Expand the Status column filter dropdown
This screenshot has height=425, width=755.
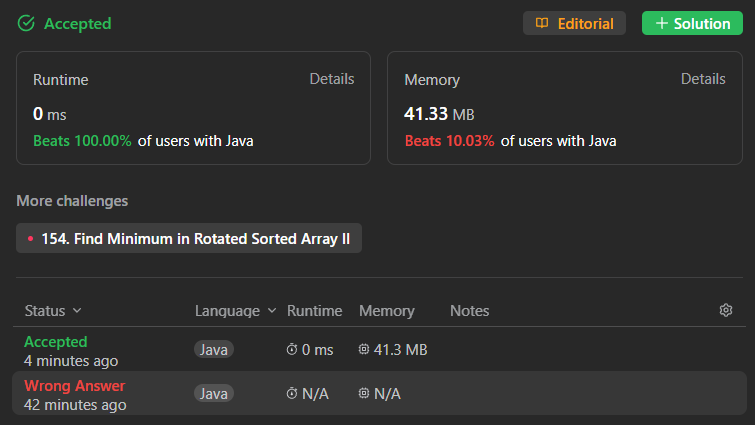tap(77, 311)
